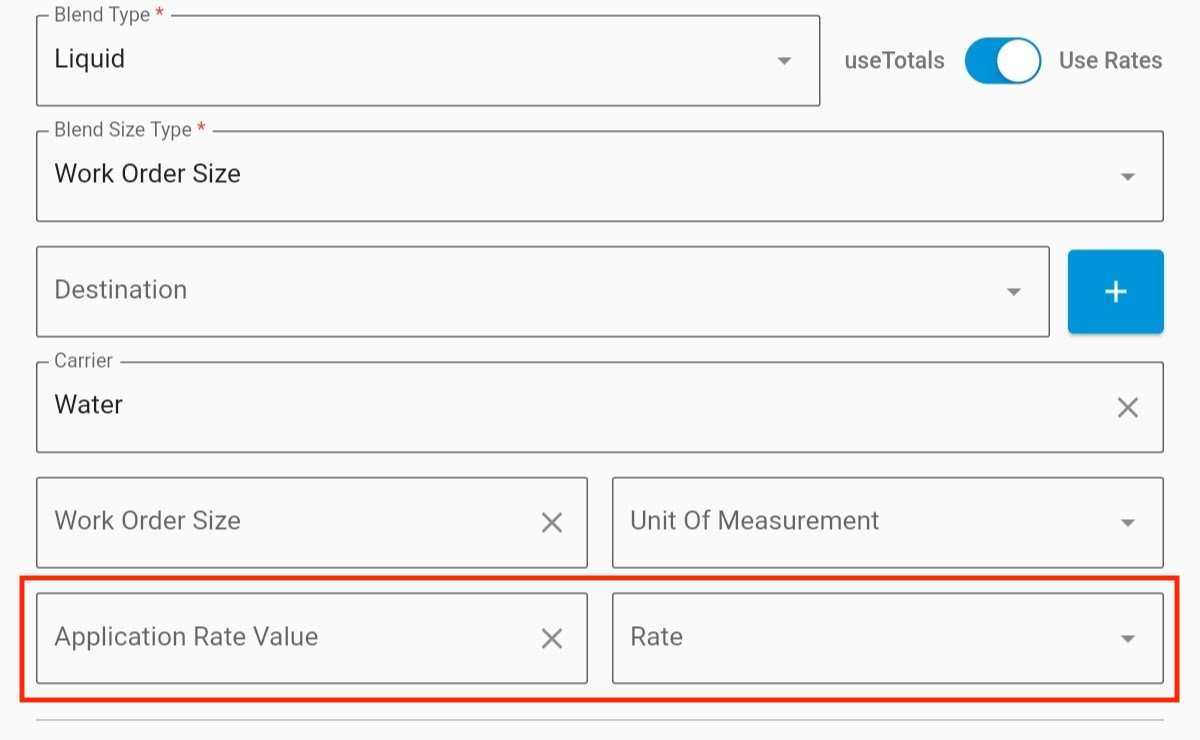Click the Use Rates label
Image resolution: width=1200 pixels, height=740 pixels.
click(1110, 61)
